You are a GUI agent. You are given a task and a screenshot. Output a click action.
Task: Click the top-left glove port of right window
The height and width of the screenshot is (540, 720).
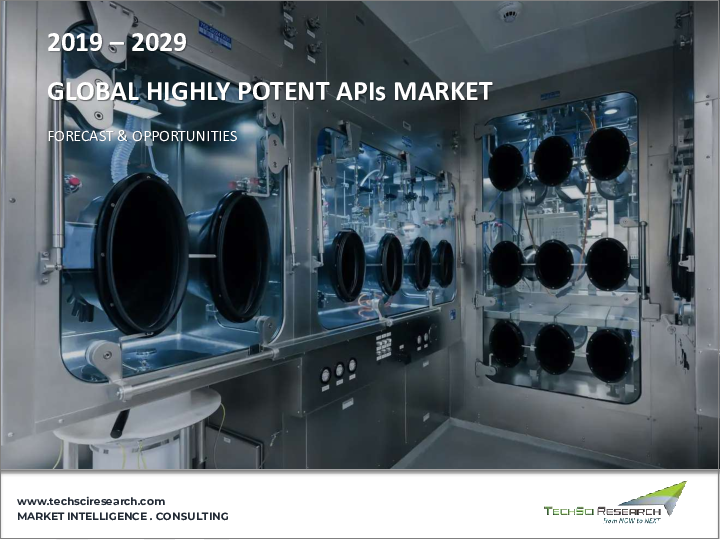(506, 166)
